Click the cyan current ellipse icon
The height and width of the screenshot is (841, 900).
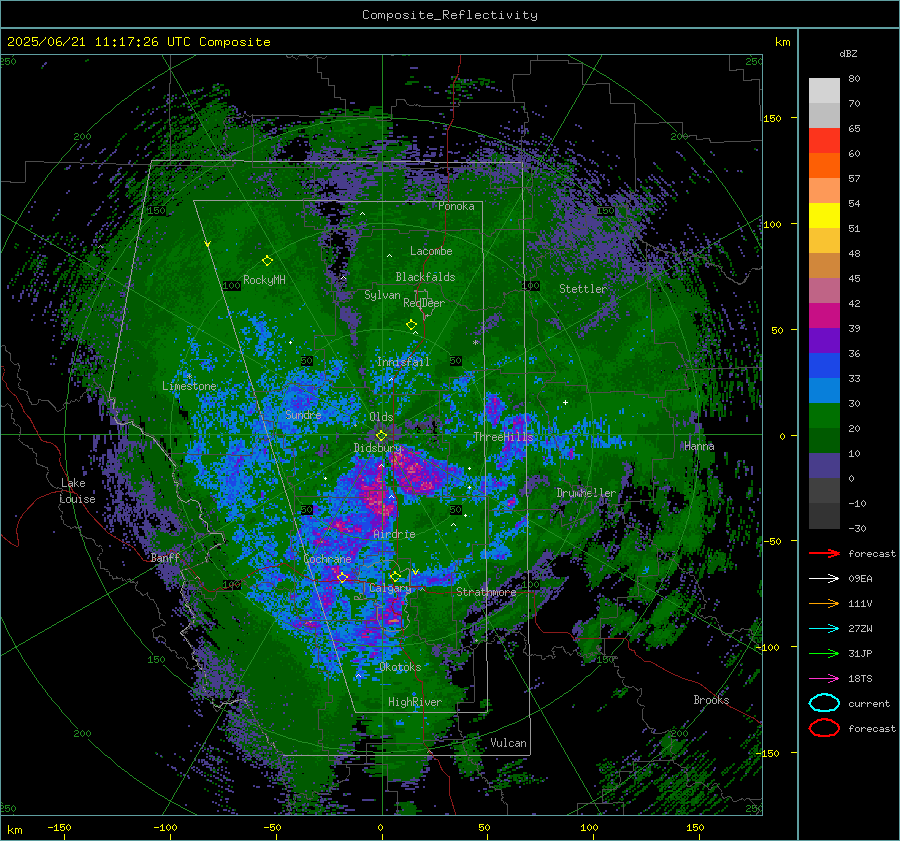(x=824, y=703)
